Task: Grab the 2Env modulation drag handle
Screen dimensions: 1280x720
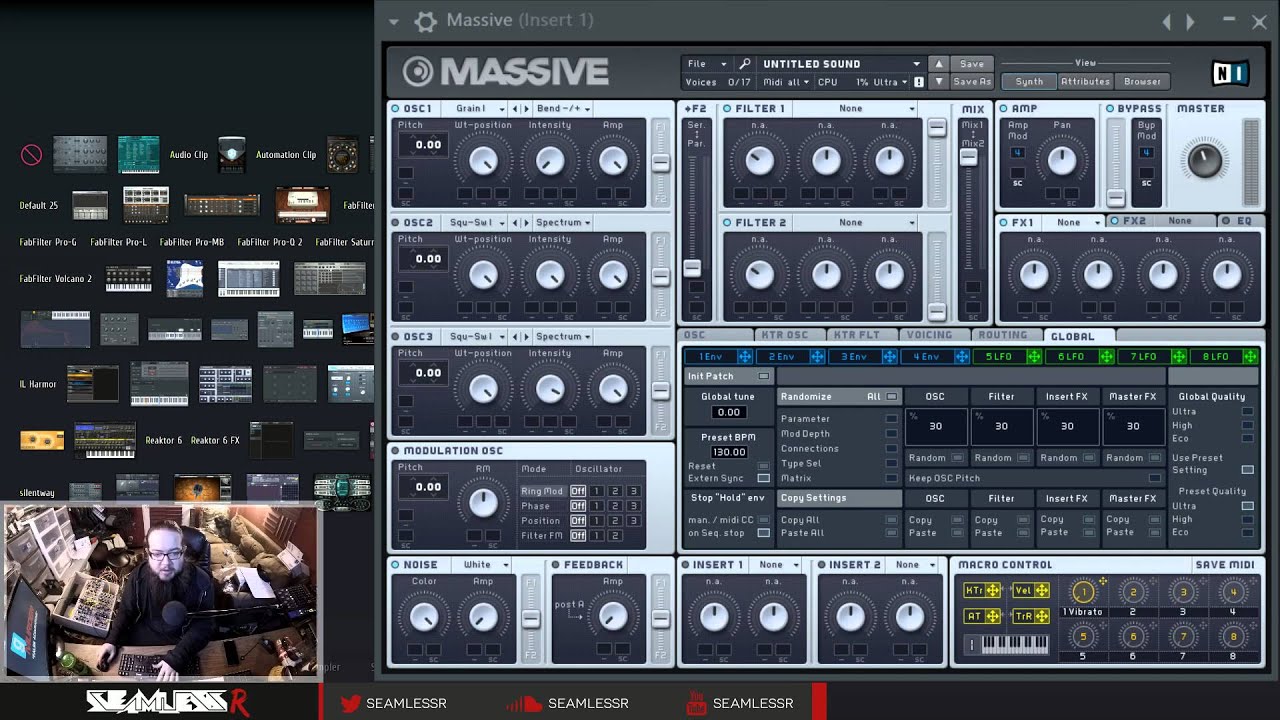Action: (x=817, y=357)
